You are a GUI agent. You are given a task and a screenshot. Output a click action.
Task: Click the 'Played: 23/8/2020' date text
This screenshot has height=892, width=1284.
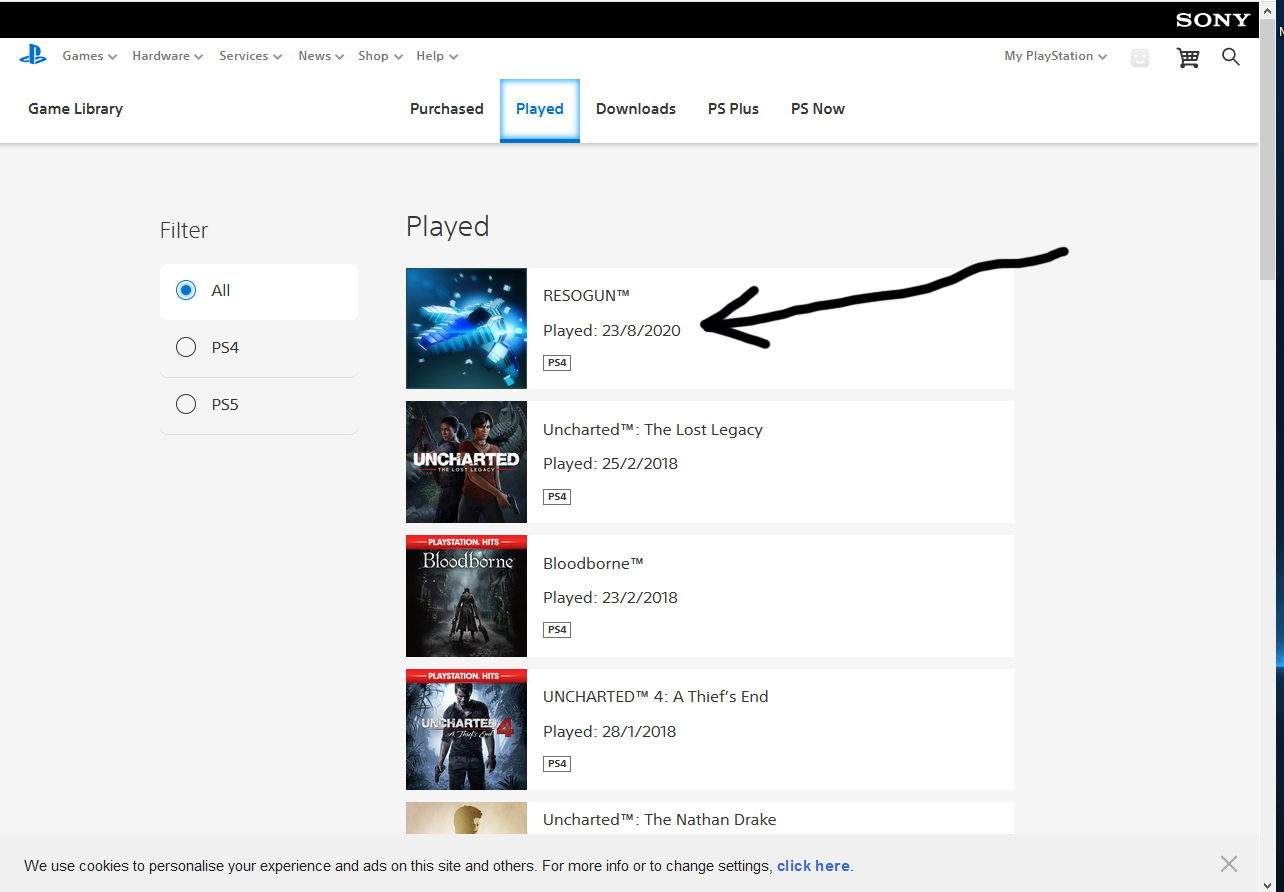point(612,331)
